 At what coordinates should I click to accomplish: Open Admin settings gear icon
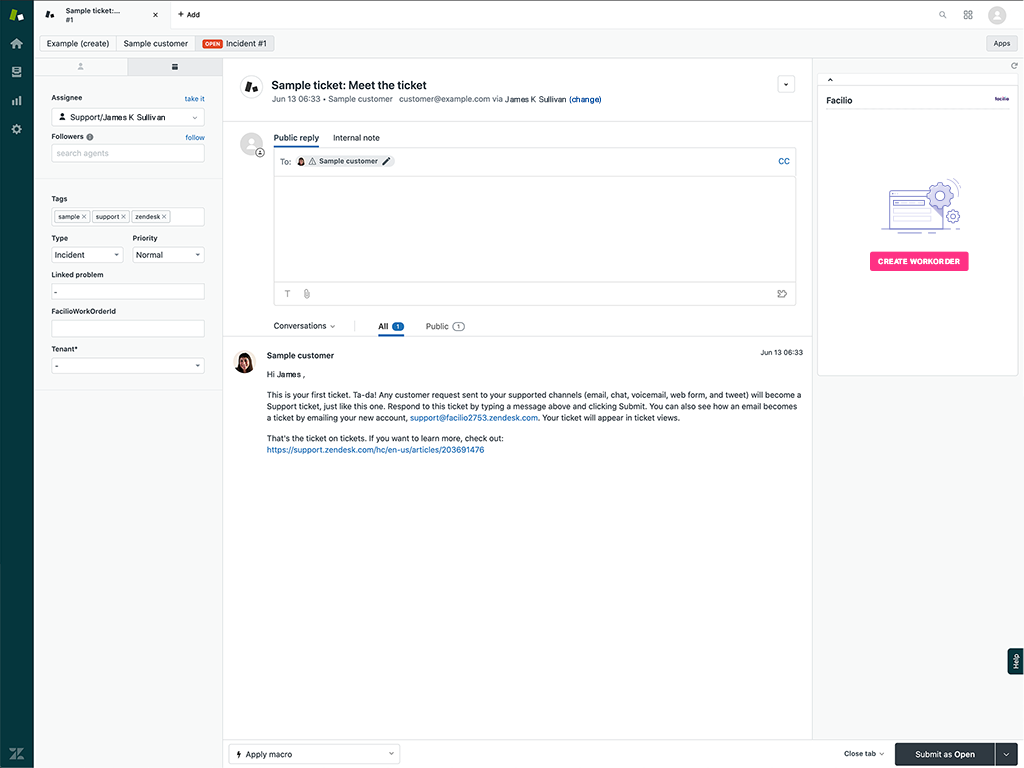coord(16,129)
